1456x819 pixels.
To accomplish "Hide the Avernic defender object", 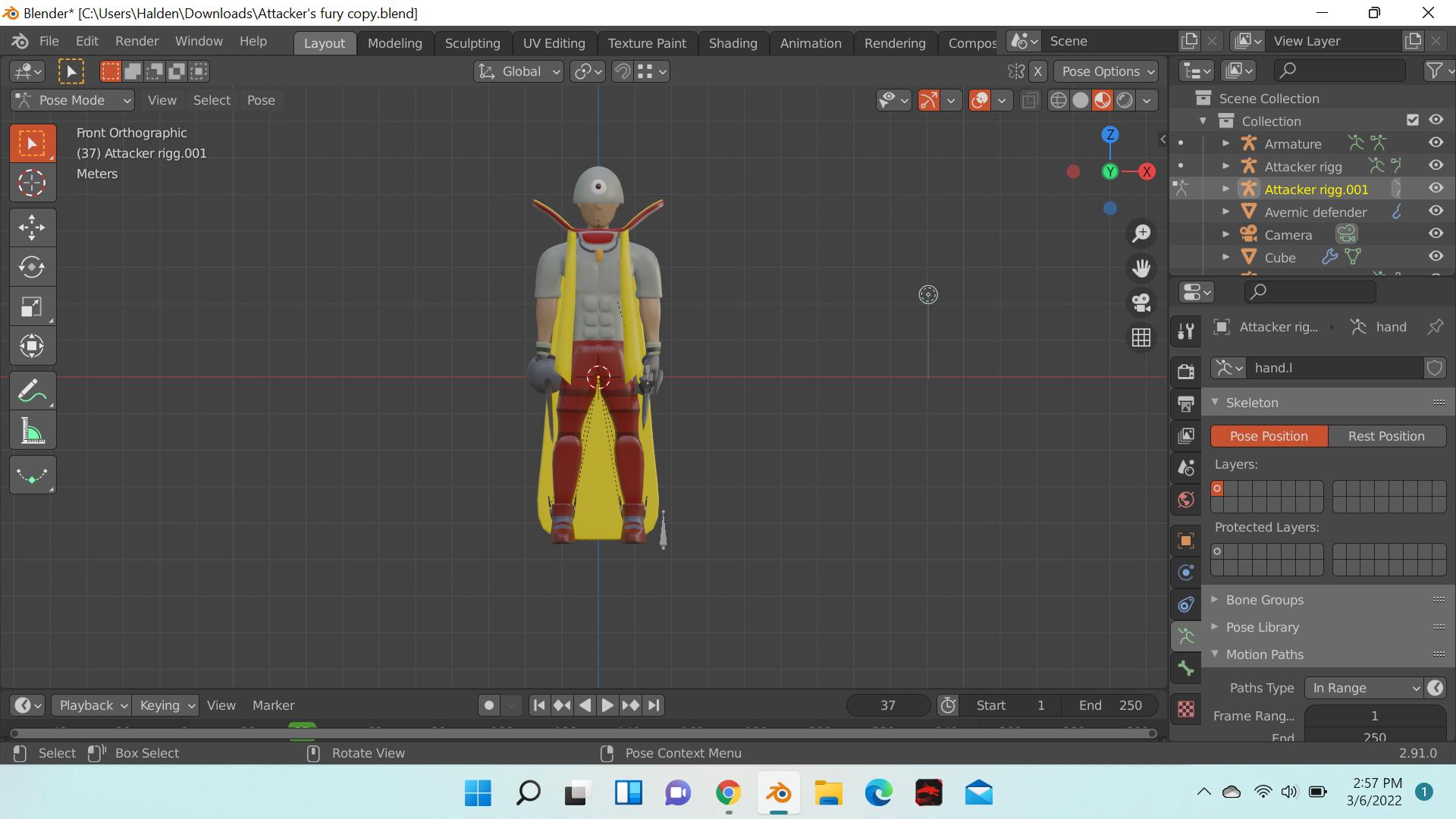I will [x=1436, y=212].
